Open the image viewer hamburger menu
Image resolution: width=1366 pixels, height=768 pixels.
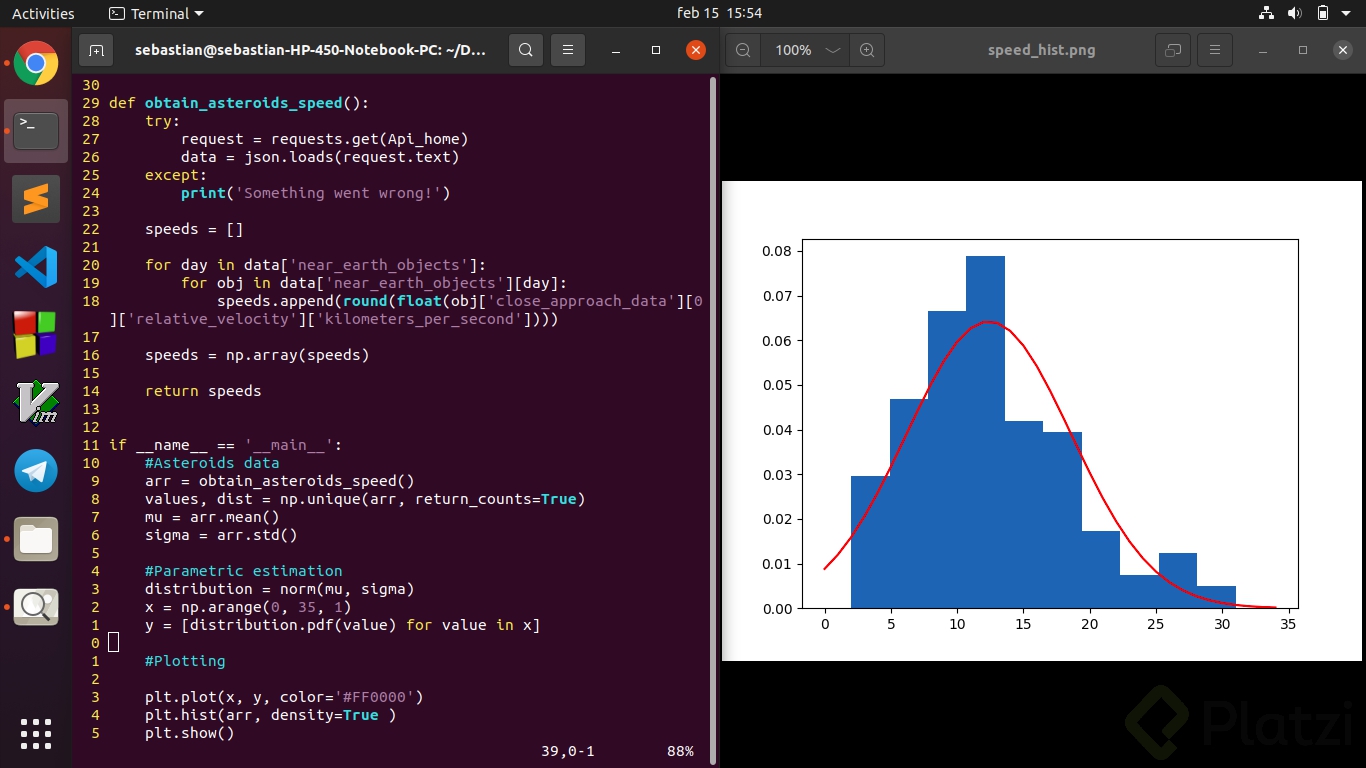pos(1215,50)
